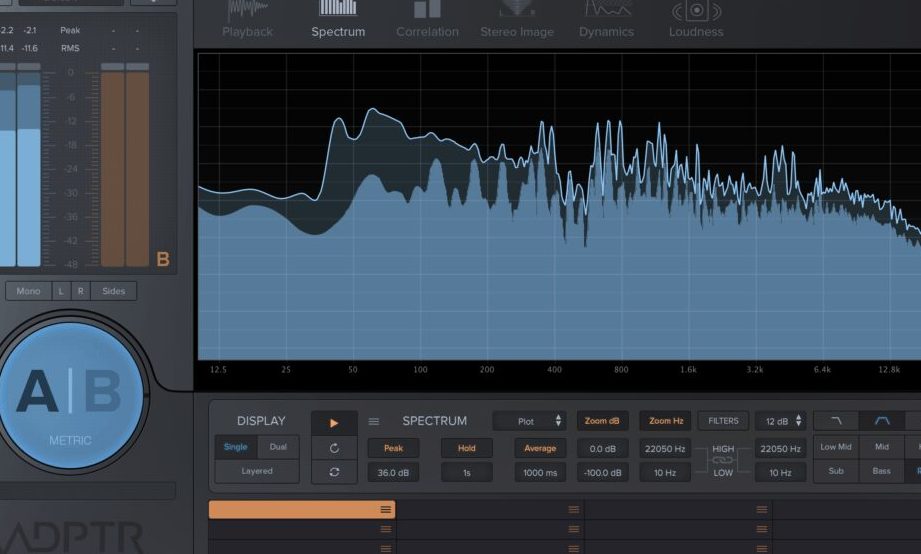Click the two-arrow sync icon
The height and width of the screenshot is (554, 921).
pyautogui.click(x=334, y=472)
